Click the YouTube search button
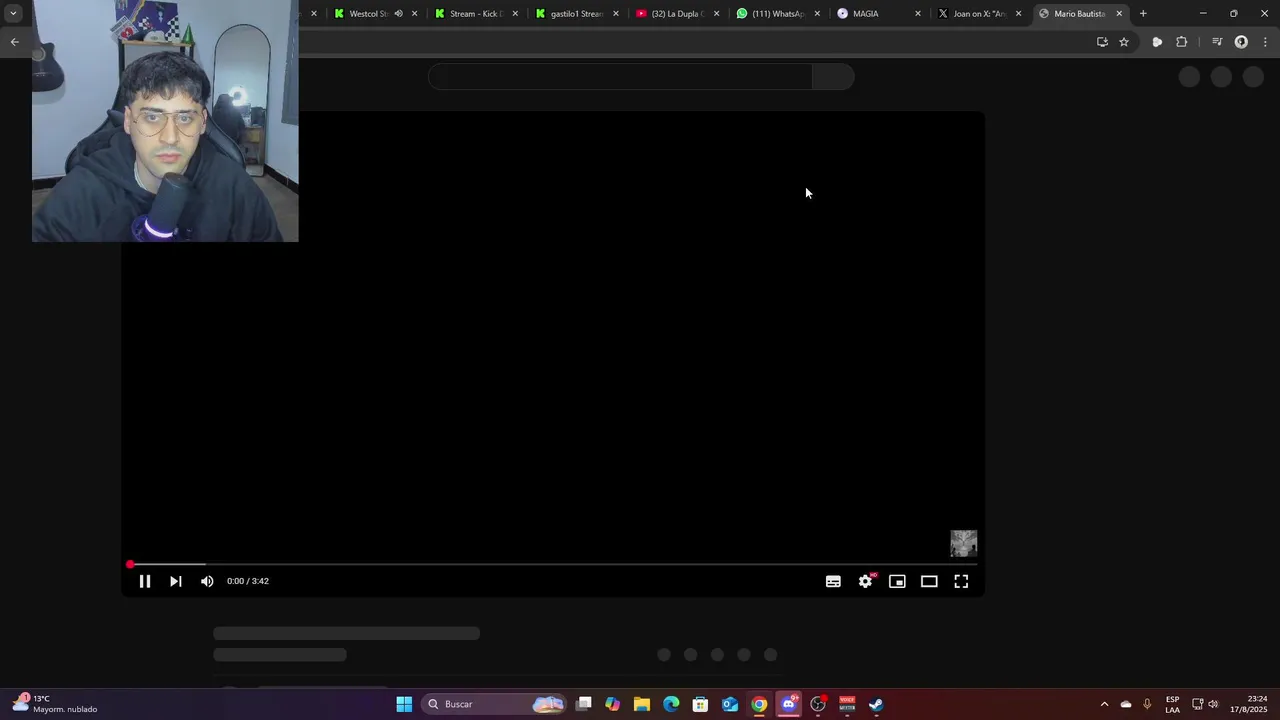Screen dimensions: 1280x720 [833, 77]
